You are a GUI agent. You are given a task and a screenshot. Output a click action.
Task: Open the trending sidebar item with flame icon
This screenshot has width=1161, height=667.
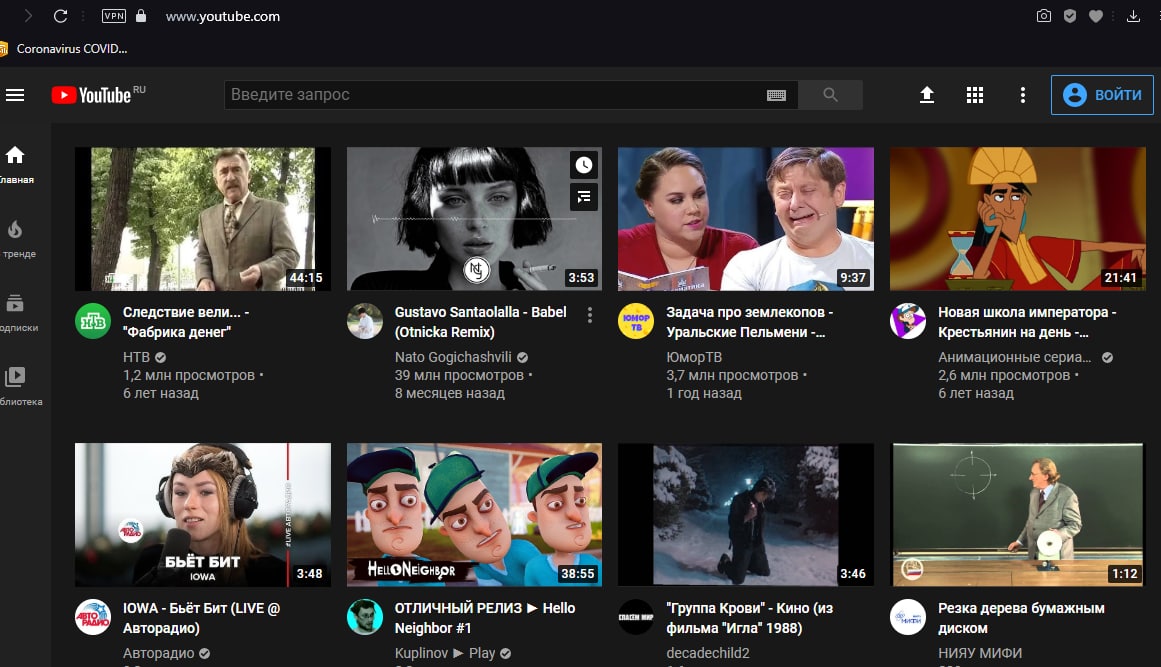click(18, 238)
